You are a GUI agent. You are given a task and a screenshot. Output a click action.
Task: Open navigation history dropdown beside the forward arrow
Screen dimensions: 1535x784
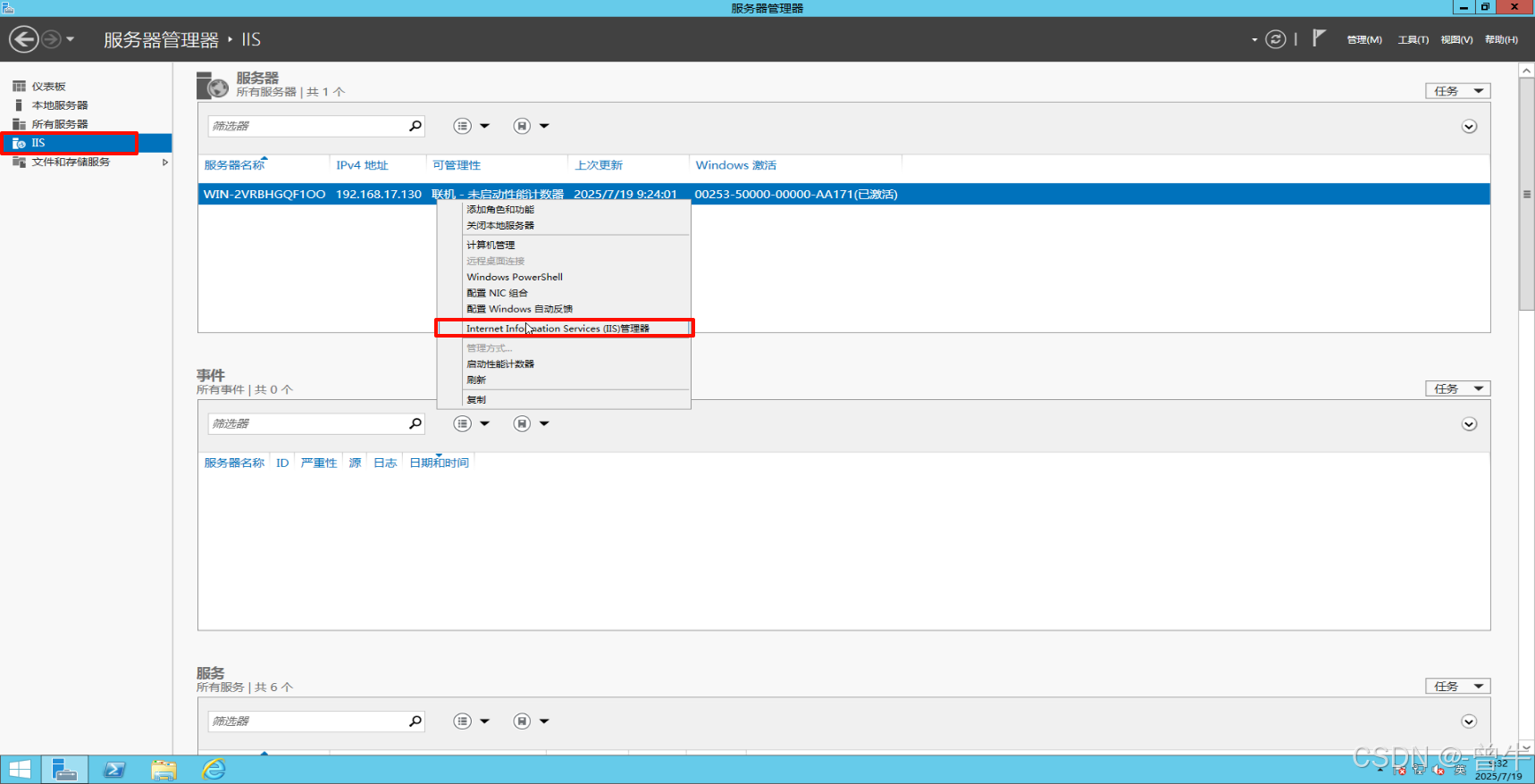point(71,39)
